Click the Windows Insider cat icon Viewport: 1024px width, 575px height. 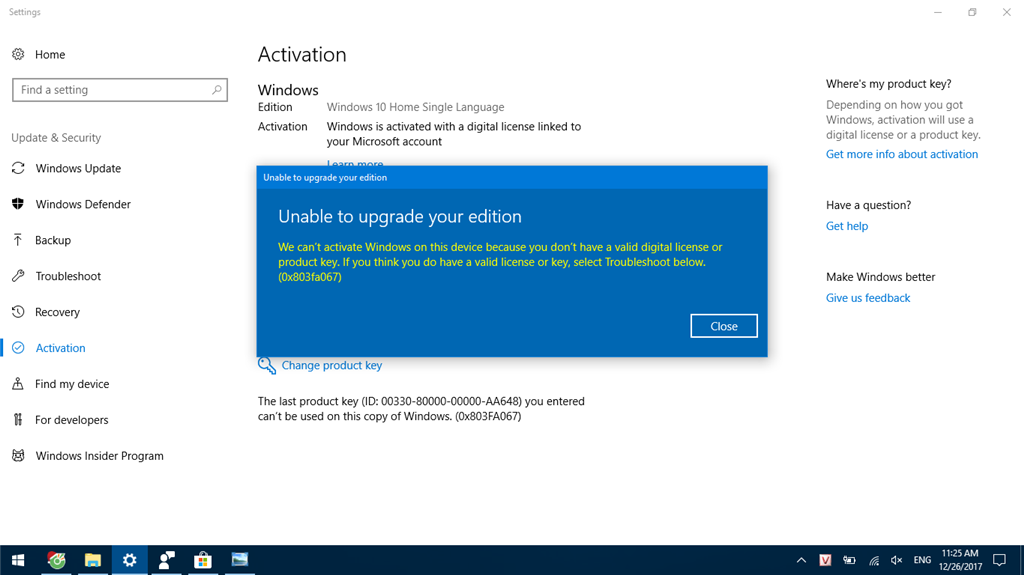[x=18, y=455]
